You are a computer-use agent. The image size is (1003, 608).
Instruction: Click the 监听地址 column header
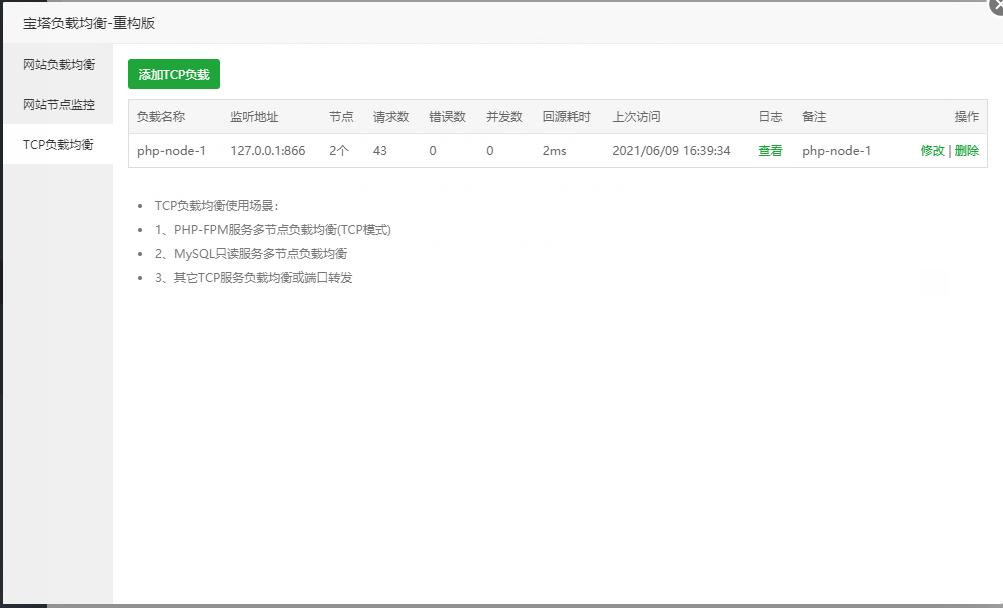(x=255, y=117)
